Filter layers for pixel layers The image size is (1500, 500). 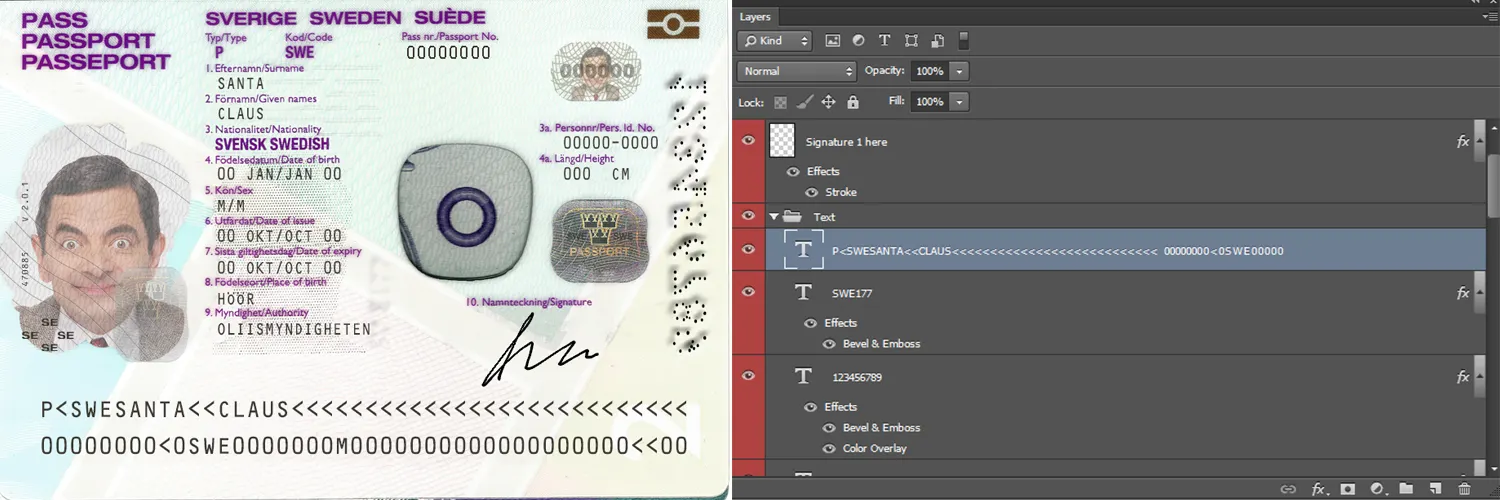click(x=832, y=41)
